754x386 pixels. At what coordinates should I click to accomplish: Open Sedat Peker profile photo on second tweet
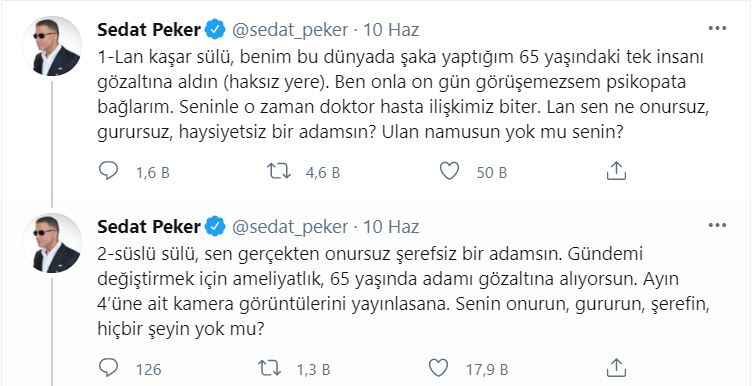point(52,243)
